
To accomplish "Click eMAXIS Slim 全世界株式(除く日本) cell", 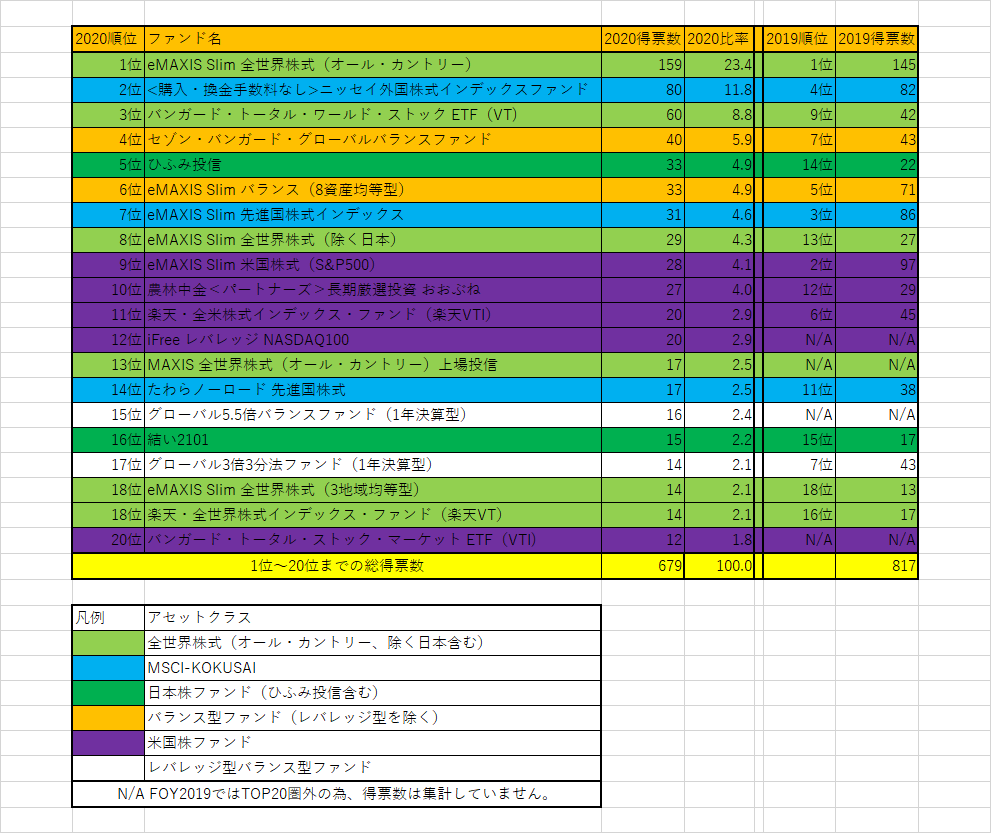I will coord(373,240).
